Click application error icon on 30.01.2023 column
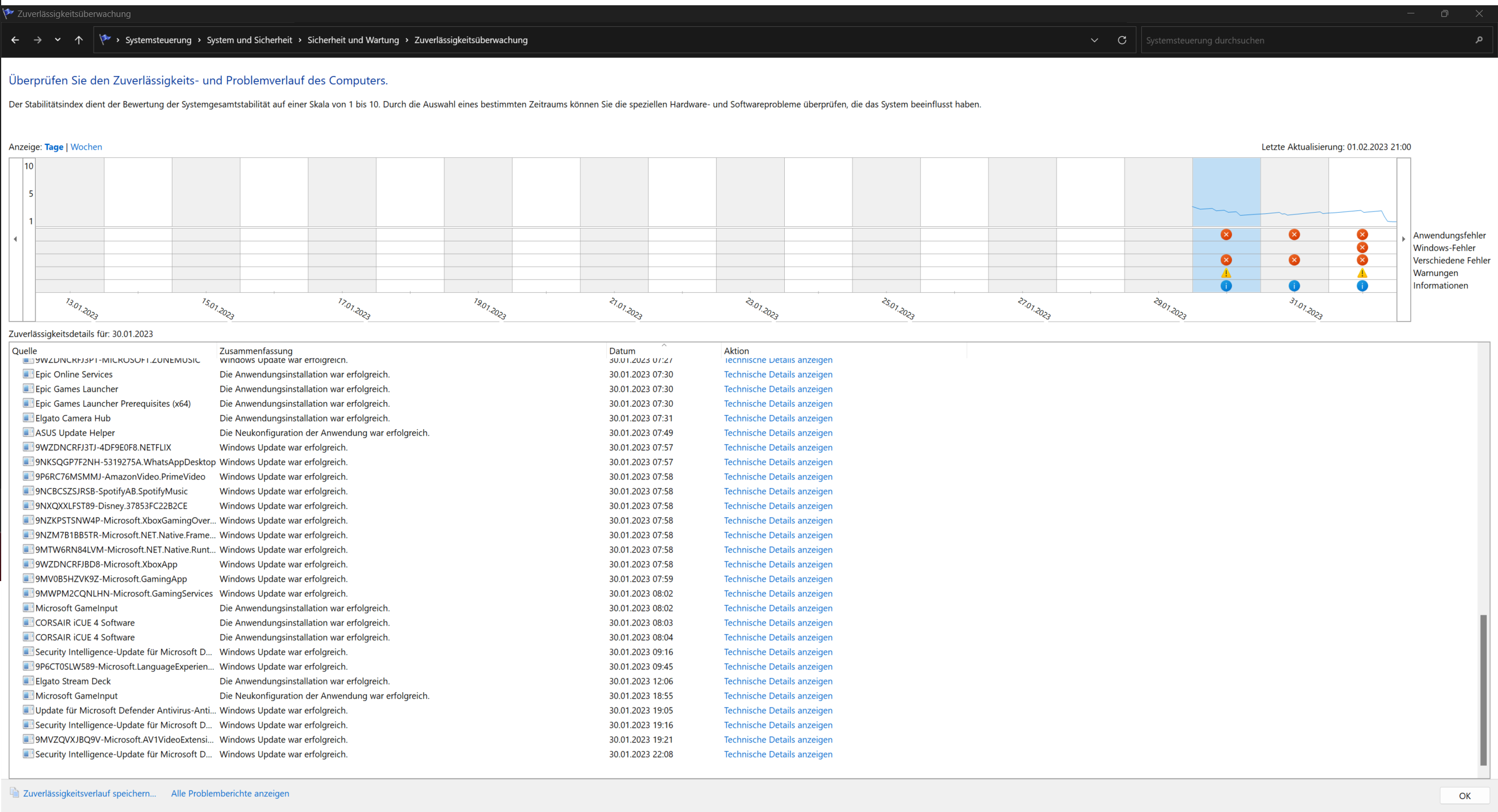The image size is (1498, 812). pyautogui.click(x=1226, y=234)
